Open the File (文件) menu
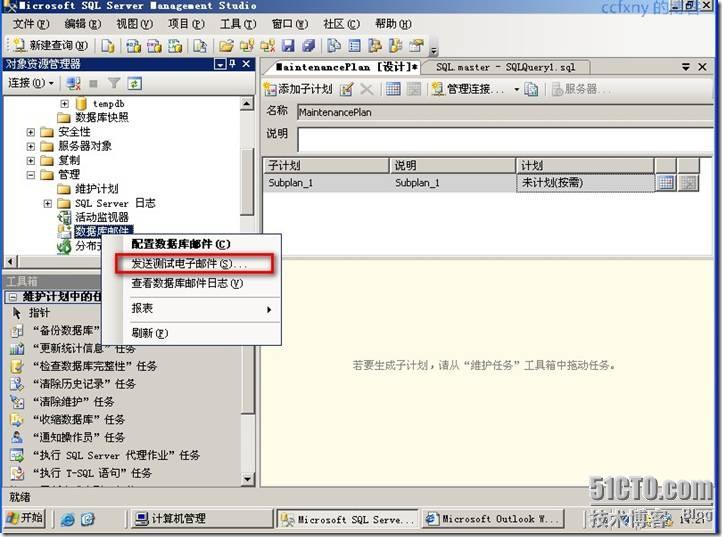Screen dimensions: 722x537 (31, 24)
